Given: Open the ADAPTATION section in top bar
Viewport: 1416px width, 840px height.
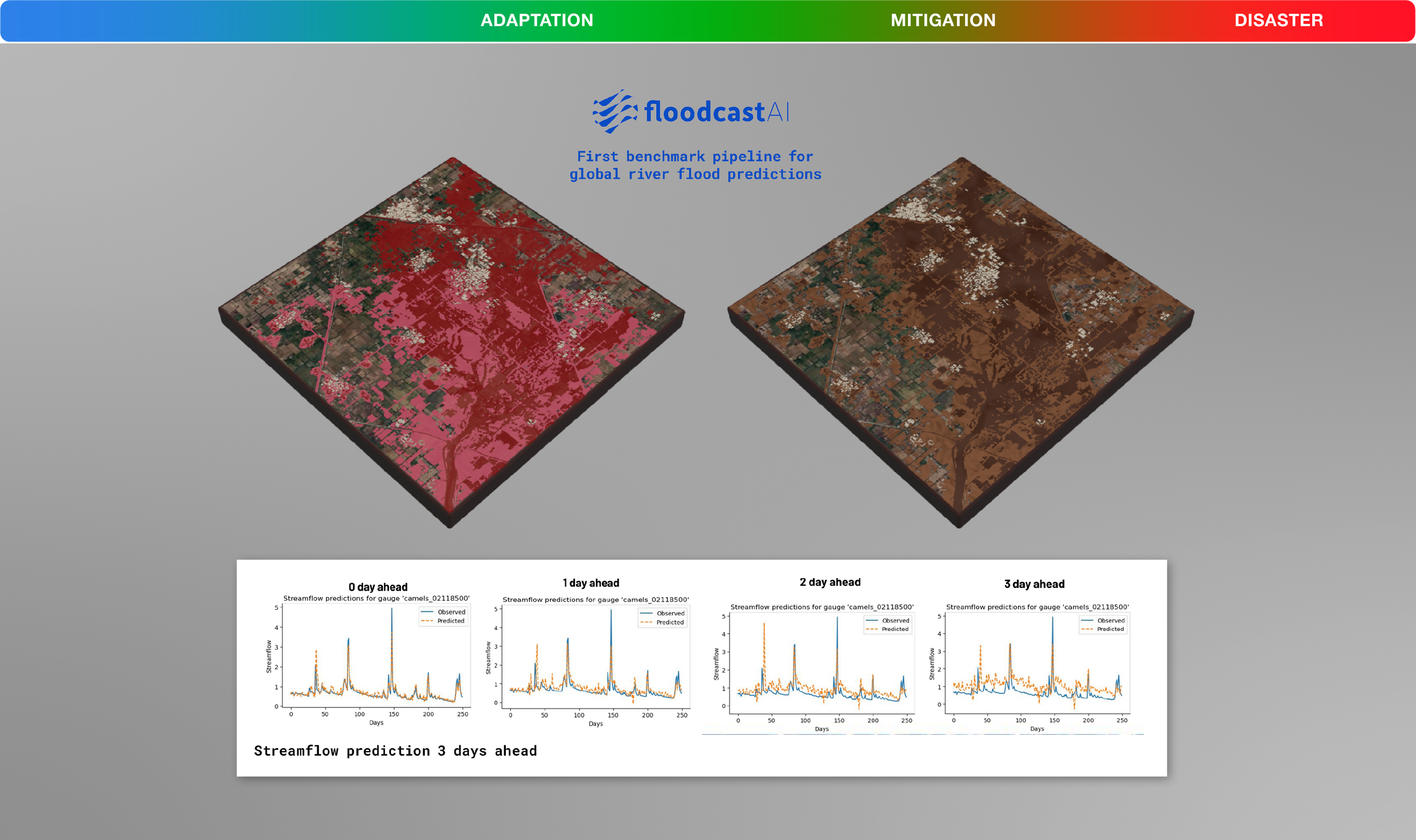Looking at the screenshot, I should click(x=536, y=20).
